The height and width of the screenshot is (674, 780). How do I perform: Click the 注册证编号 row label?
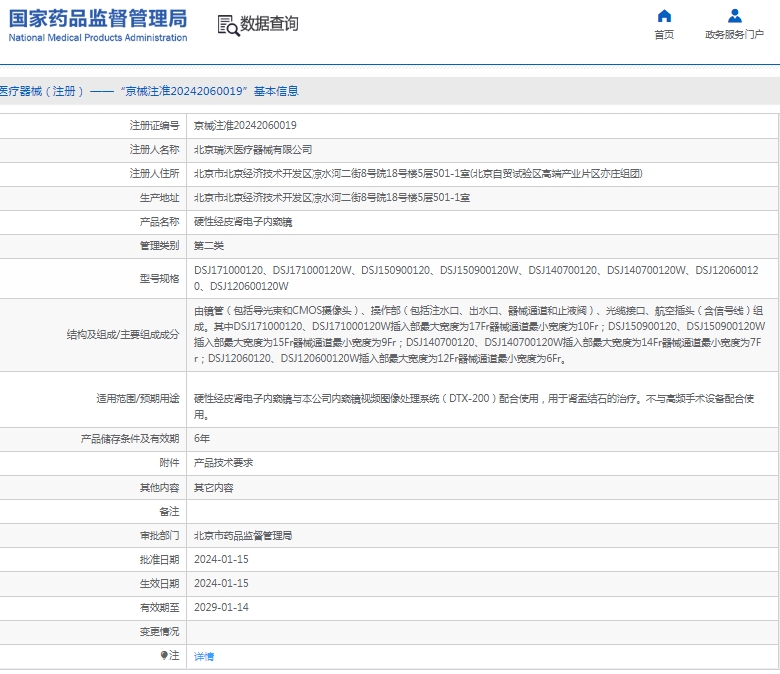[154, 125]
